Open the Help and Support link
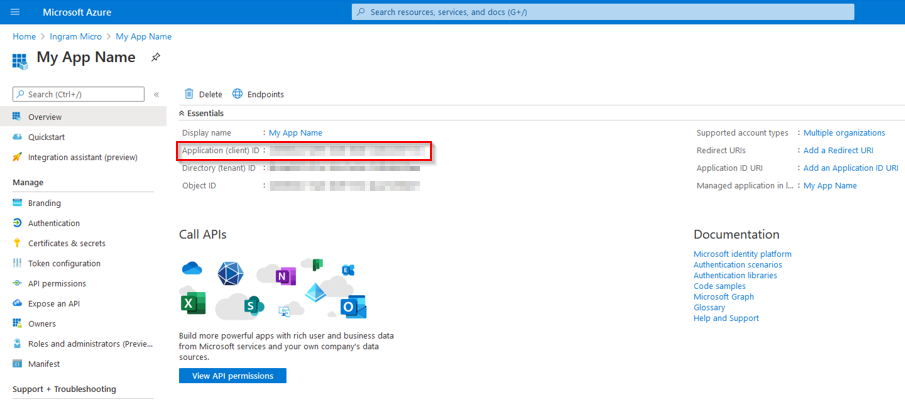The width and height of the screenshot is (905, 406). tap(726, 318)
